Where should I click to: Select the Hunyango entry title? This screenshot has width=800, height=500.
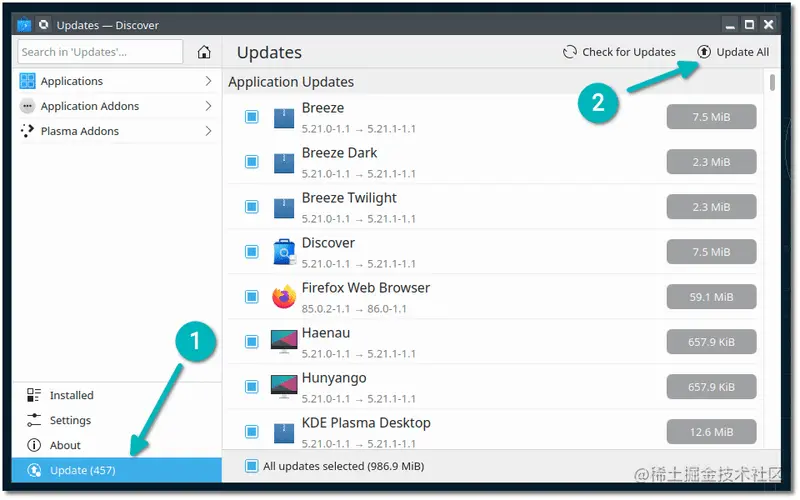point(334,378)
